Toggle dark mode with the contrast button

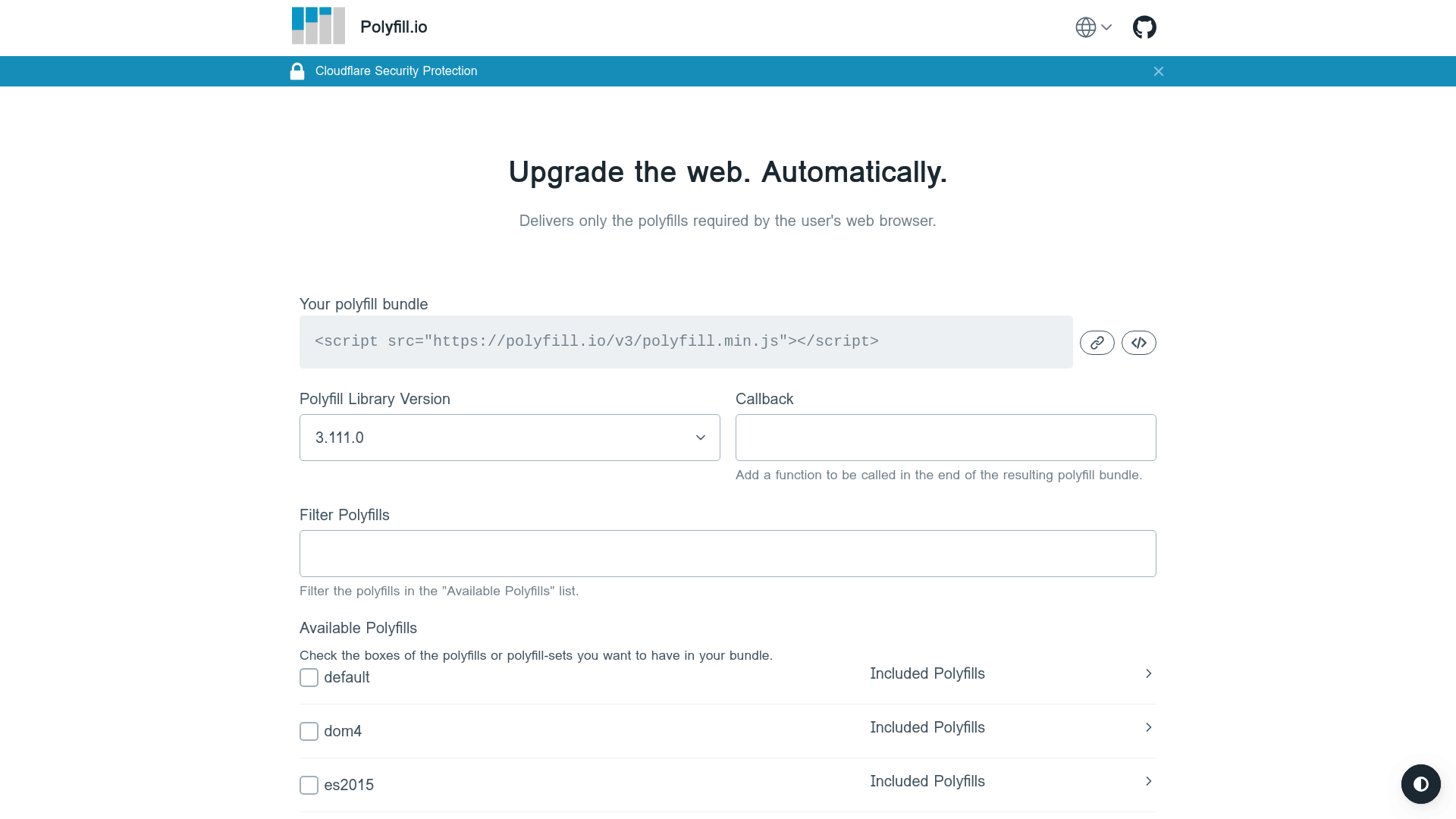[1420, 783]
